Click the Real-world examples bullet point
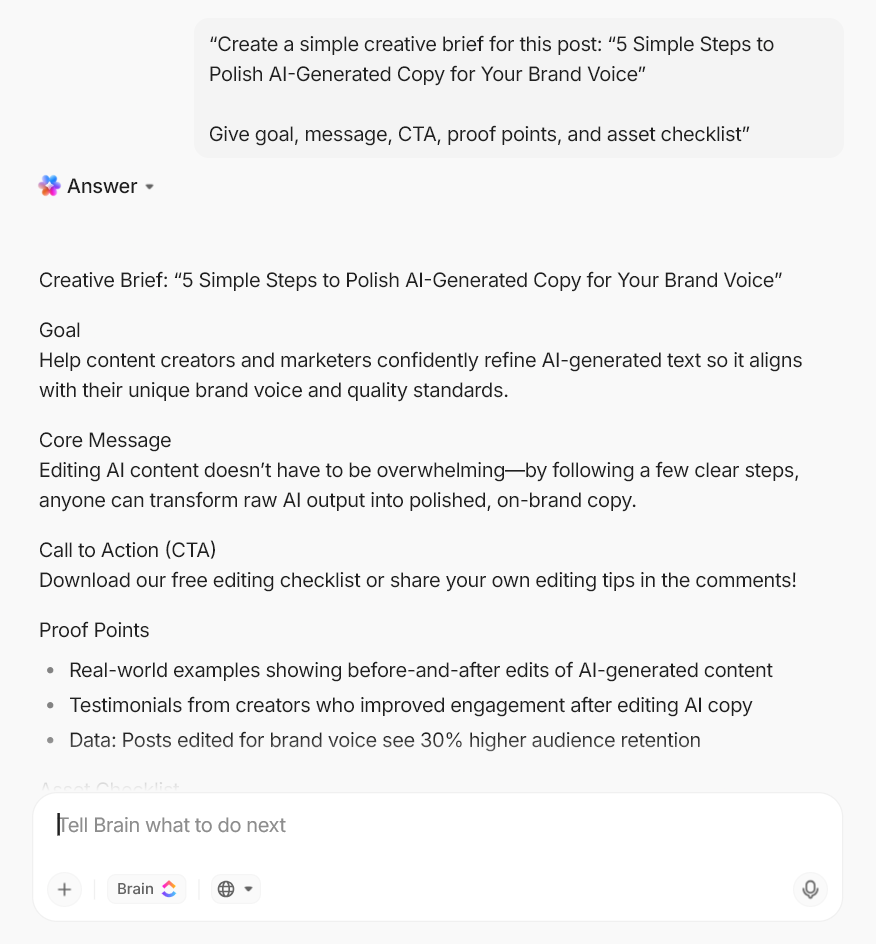The image size is (876, 944). (x=420, y=670)
